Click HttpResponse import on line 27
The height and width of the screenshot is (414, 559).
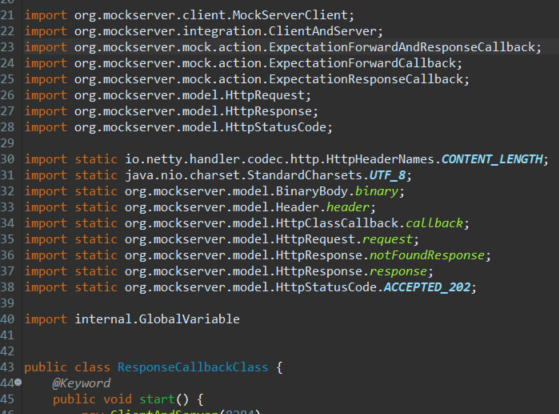coord(268,112)
